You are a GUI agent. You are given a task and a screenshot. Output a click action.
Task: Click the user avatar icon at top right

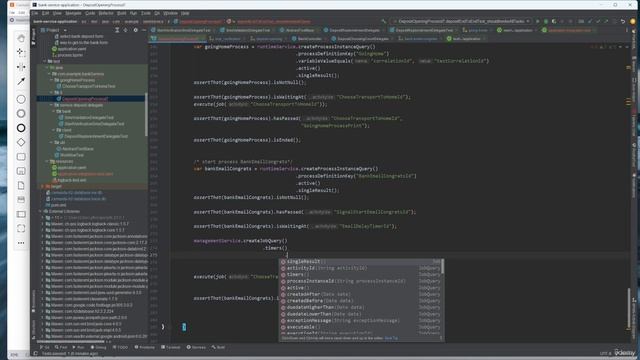point(633,21)
